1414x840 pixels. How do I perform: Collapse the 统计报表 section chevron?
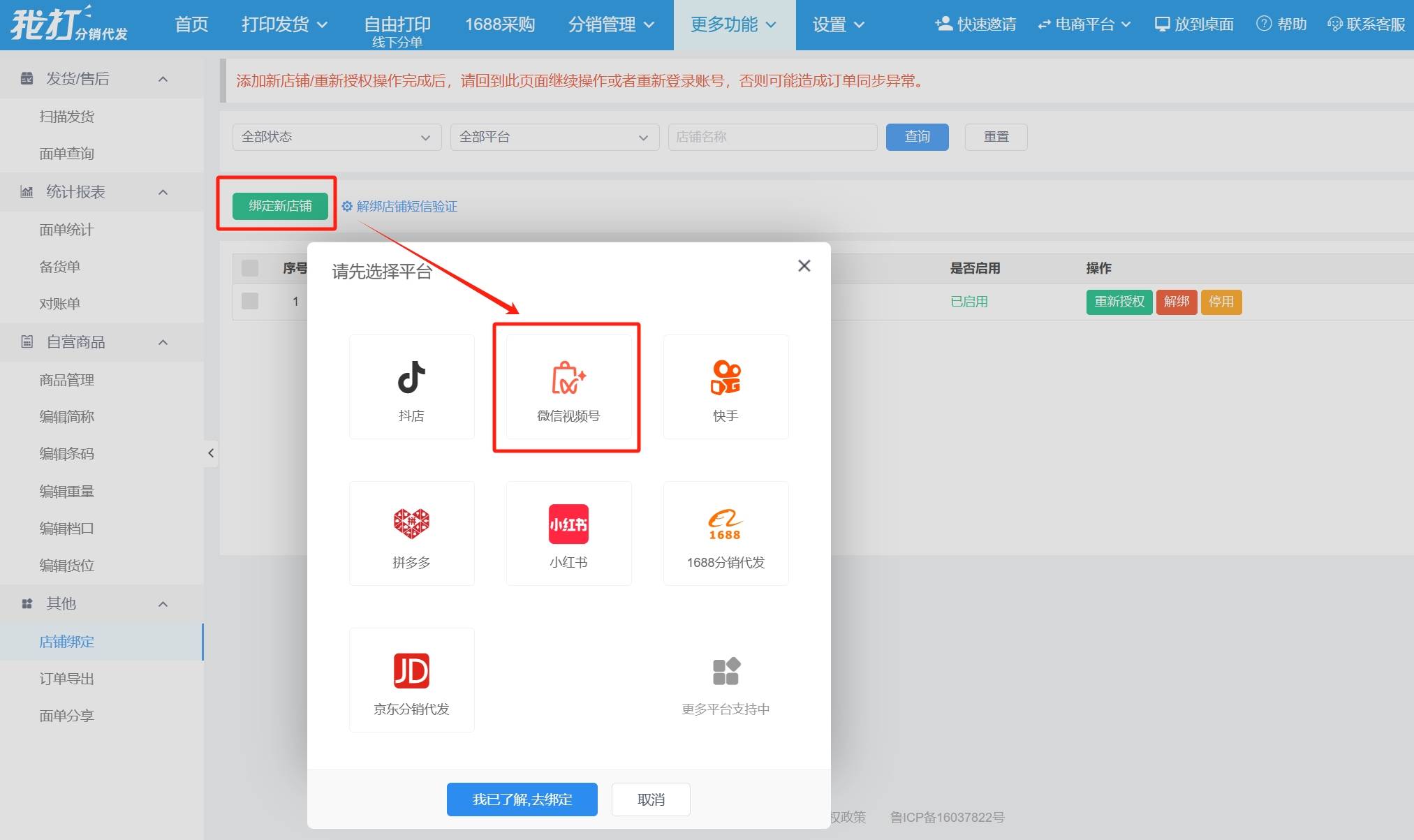(163, 192)
